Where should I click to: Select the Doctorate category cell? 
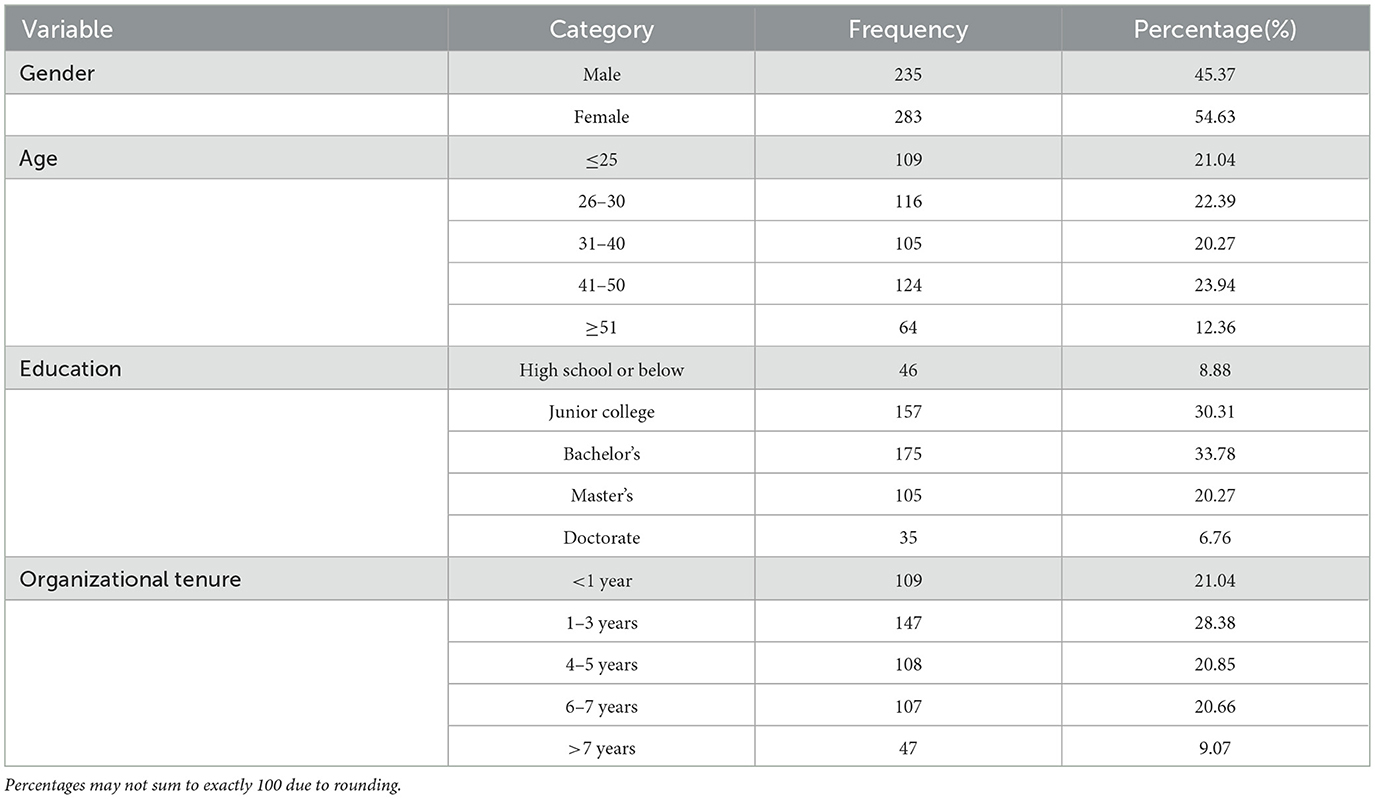pyautogui.click(x=601, y=538)
